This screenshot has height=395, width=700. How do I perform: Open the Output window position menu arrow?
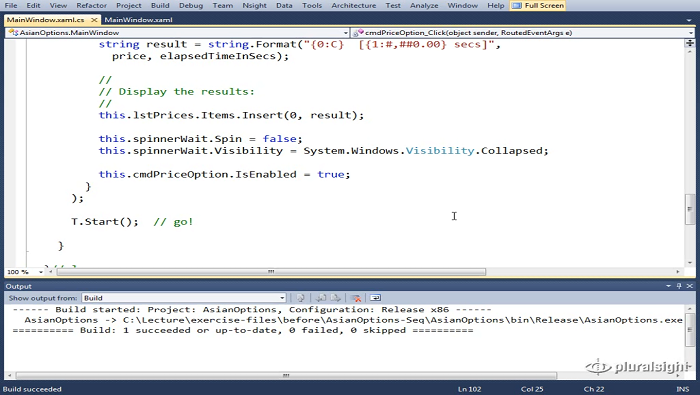pyautogui.click(x=668, y=286)
